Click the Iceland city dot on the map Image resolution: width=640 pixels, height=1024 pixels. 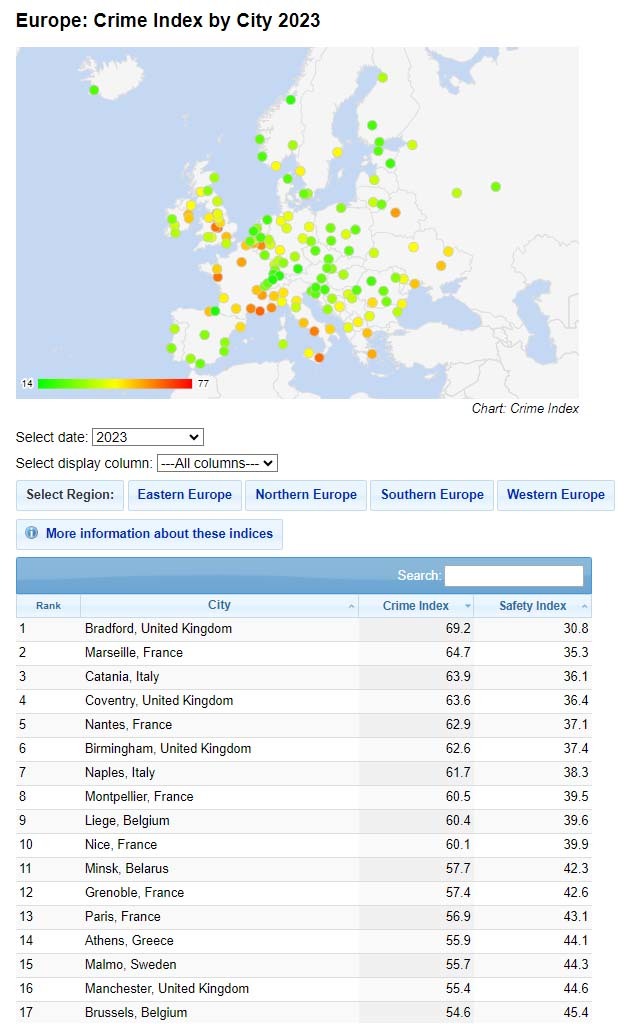94,90
